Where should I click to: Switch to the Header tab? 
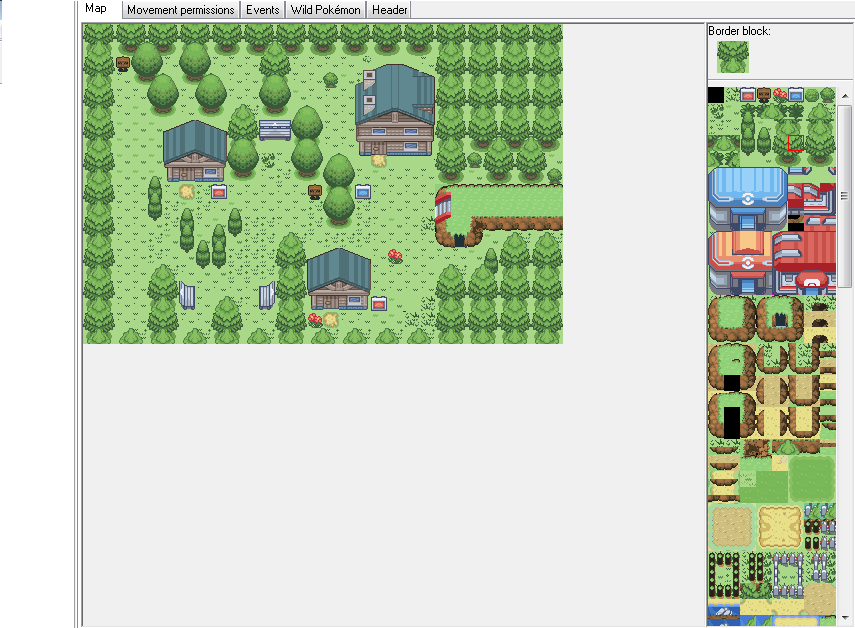pyautogui.click(x=389, y=10)
